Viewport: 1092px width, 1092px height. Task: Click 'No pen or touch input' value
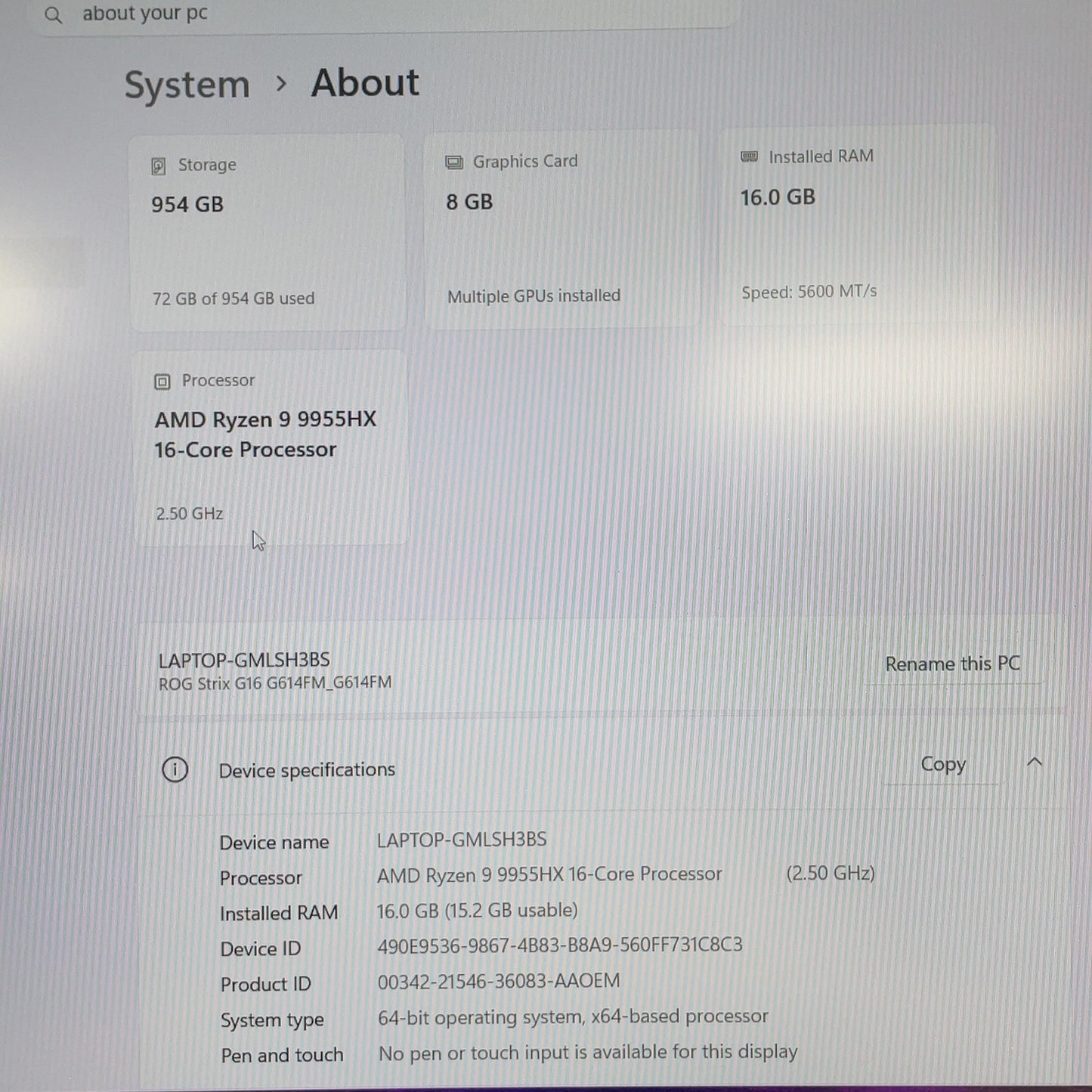click(588, 1053)
